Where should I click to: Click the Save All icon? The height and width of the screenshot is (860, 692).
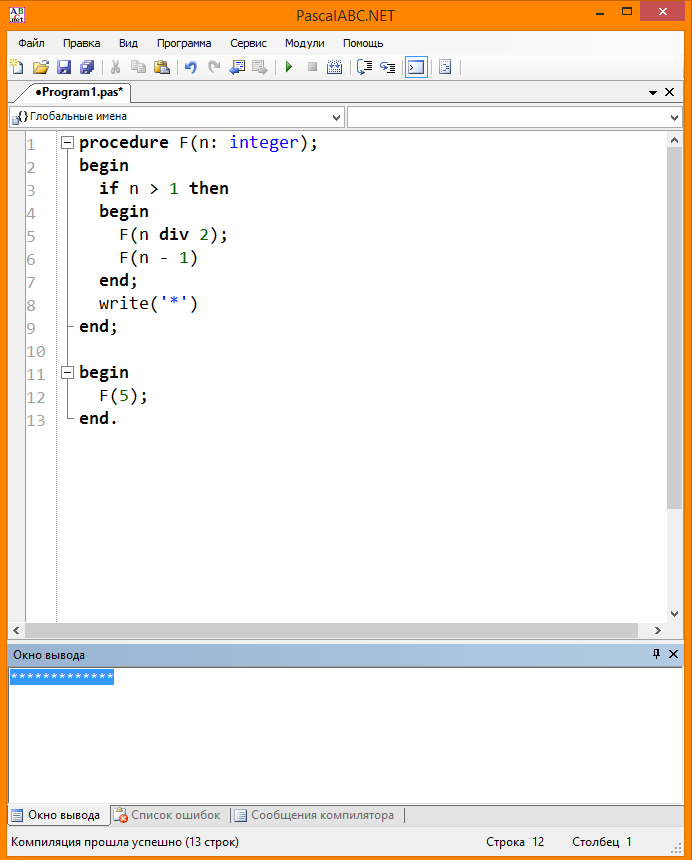pos(87,67)
